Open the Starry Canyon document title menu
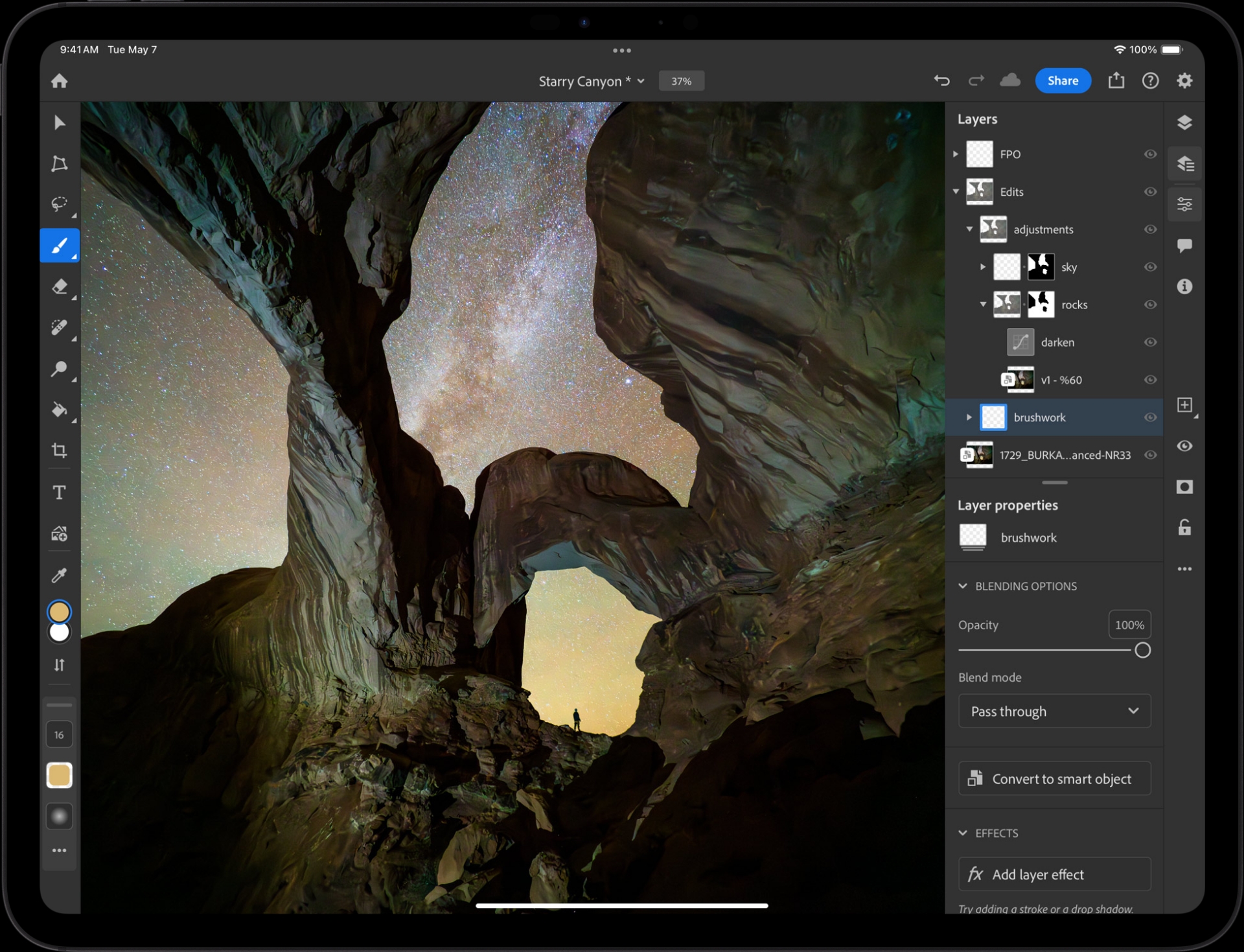This screenshot has width=1244, height=952. (x=591, y=81)
